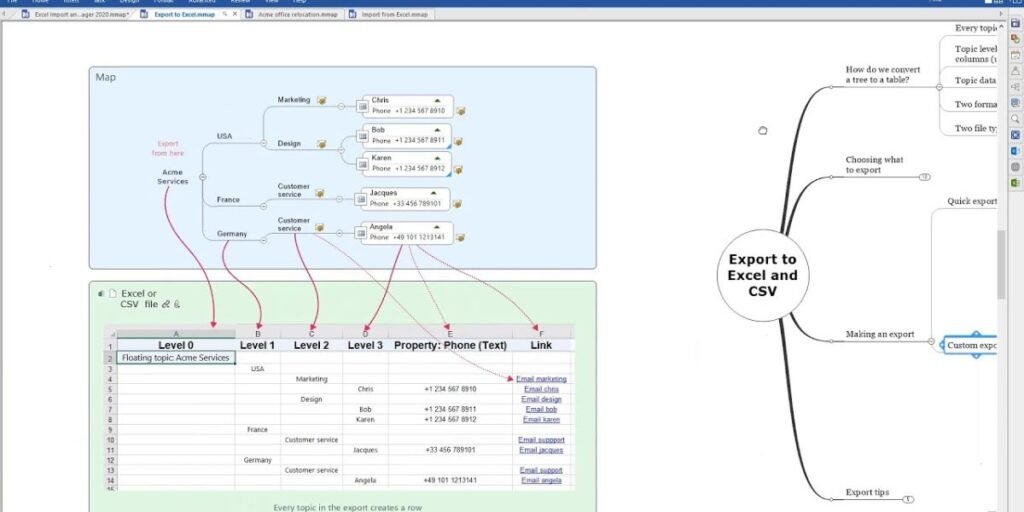Click the hyperlink icon after 'Excel or CSV file'
Image resolution: width=1024 pixels, height=512 pixels.
point(166,304)
